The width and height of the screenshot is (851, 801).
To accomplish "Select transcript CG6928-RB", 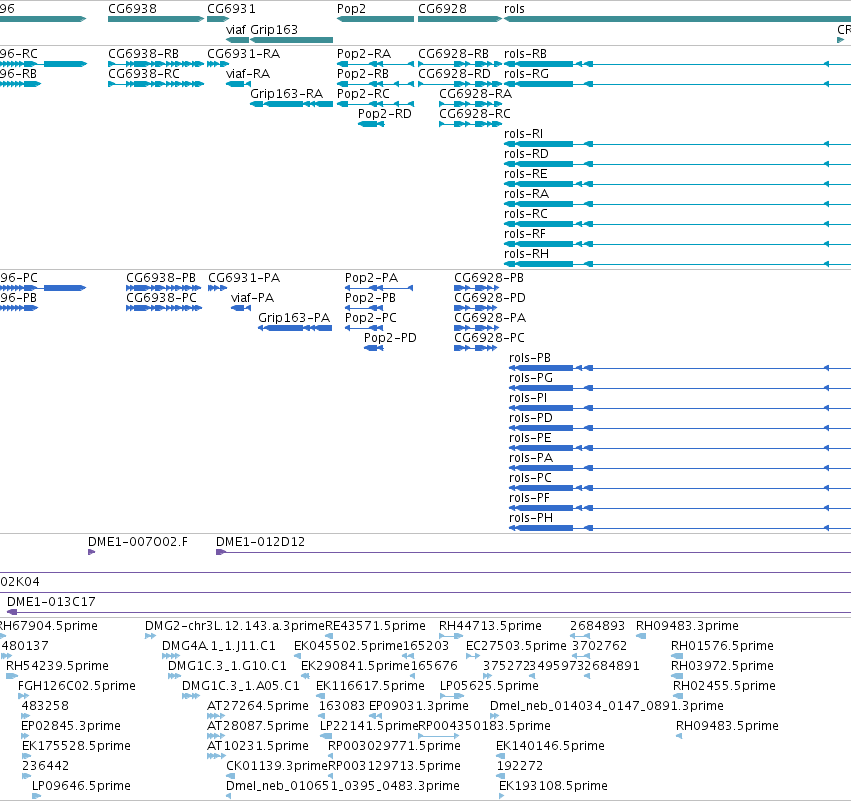I will (x=453, y=54).
